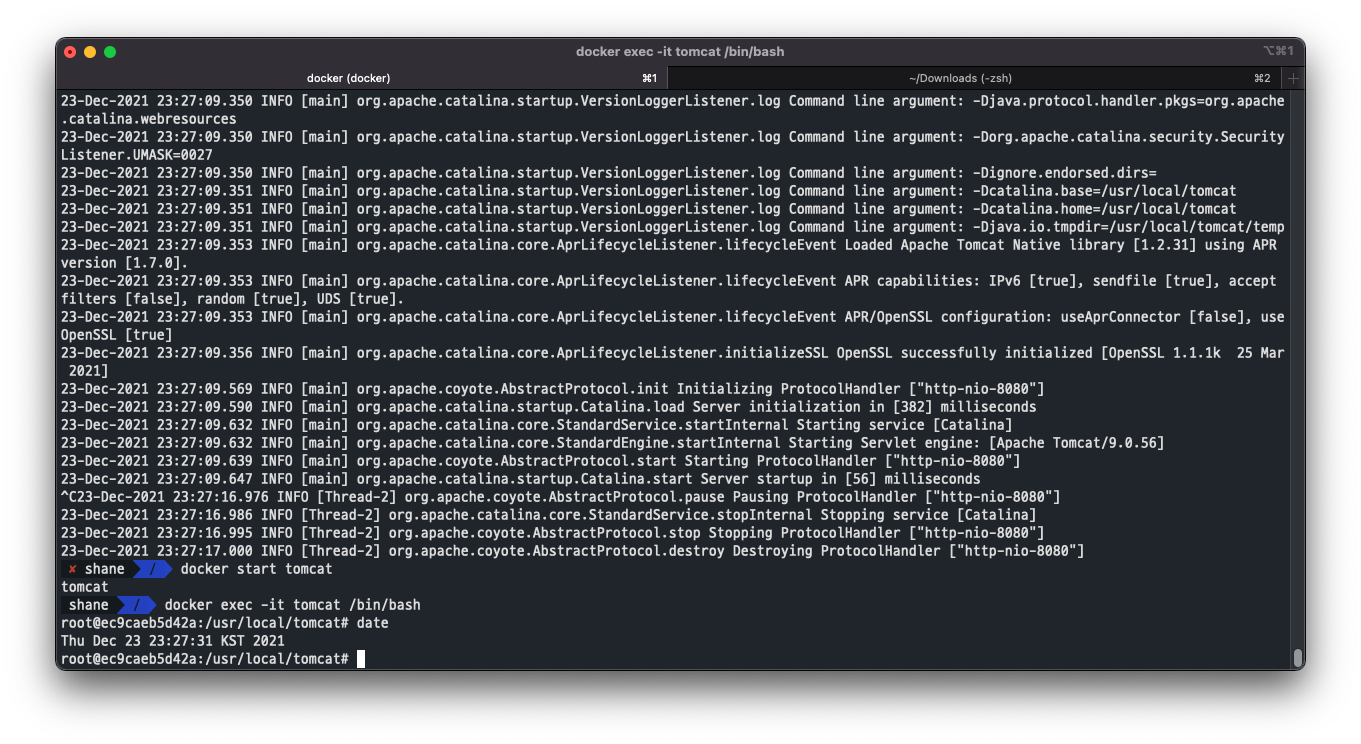Click the red close window button
This screenshot has width=1361, height=744.
(70, 52)
